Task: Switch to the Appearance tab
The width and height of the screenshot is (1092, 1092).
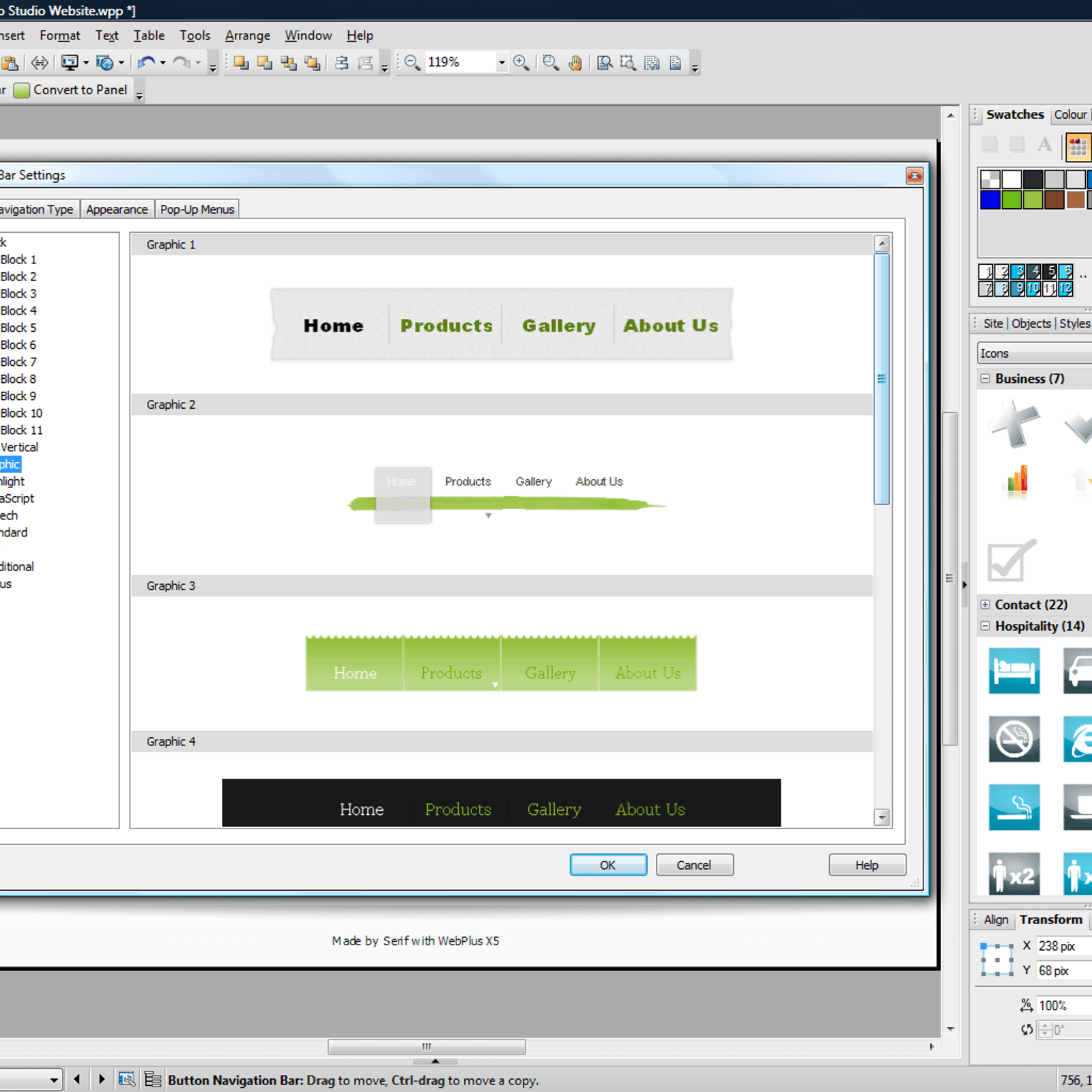Action: tap(117, 209)
